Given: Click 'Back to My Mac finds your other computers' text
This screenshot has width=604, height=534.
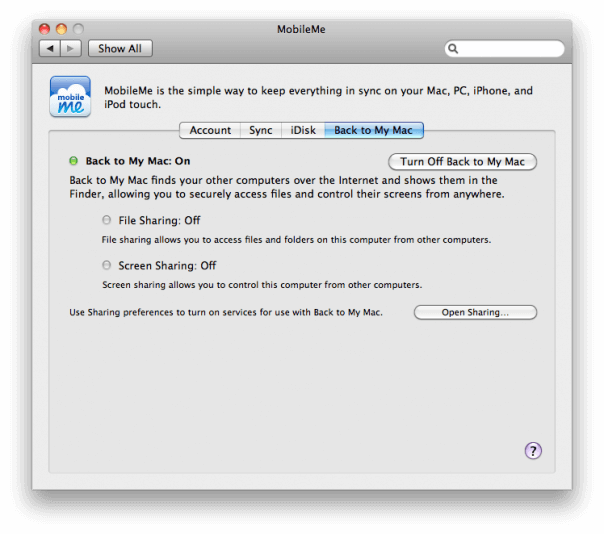Looking at the screenshot, I should 287,187.
